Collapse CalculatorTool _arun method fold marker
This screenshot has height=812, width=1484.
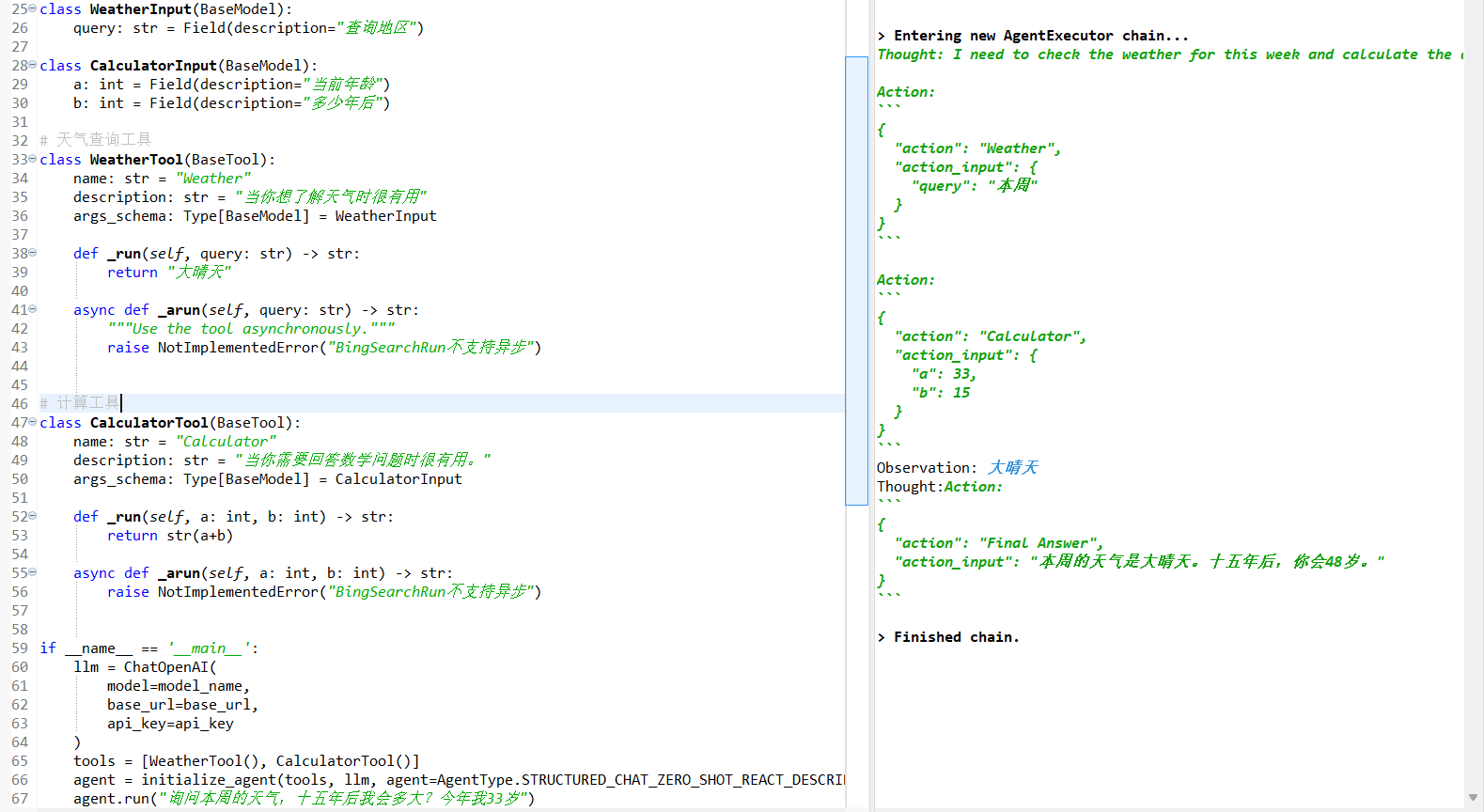point(33,572)
